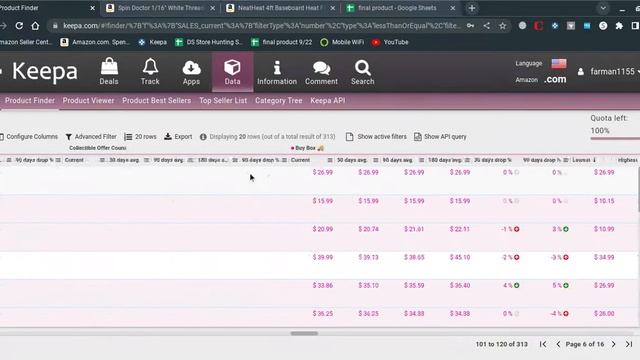Open Amazon.com Spen... bookmark

95,42
